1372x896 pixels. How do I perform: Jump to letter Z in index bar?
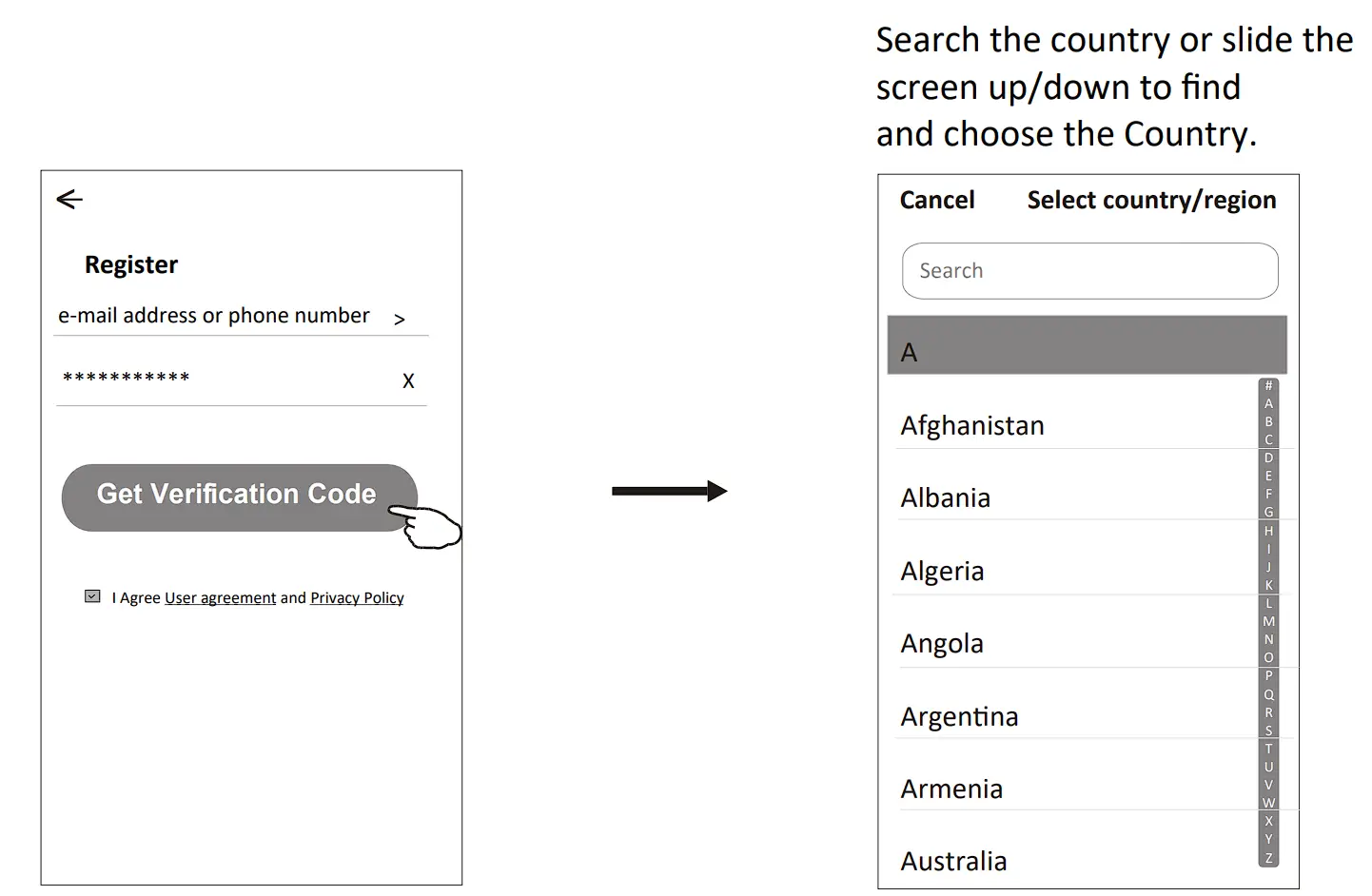[x=1268, y=858]
